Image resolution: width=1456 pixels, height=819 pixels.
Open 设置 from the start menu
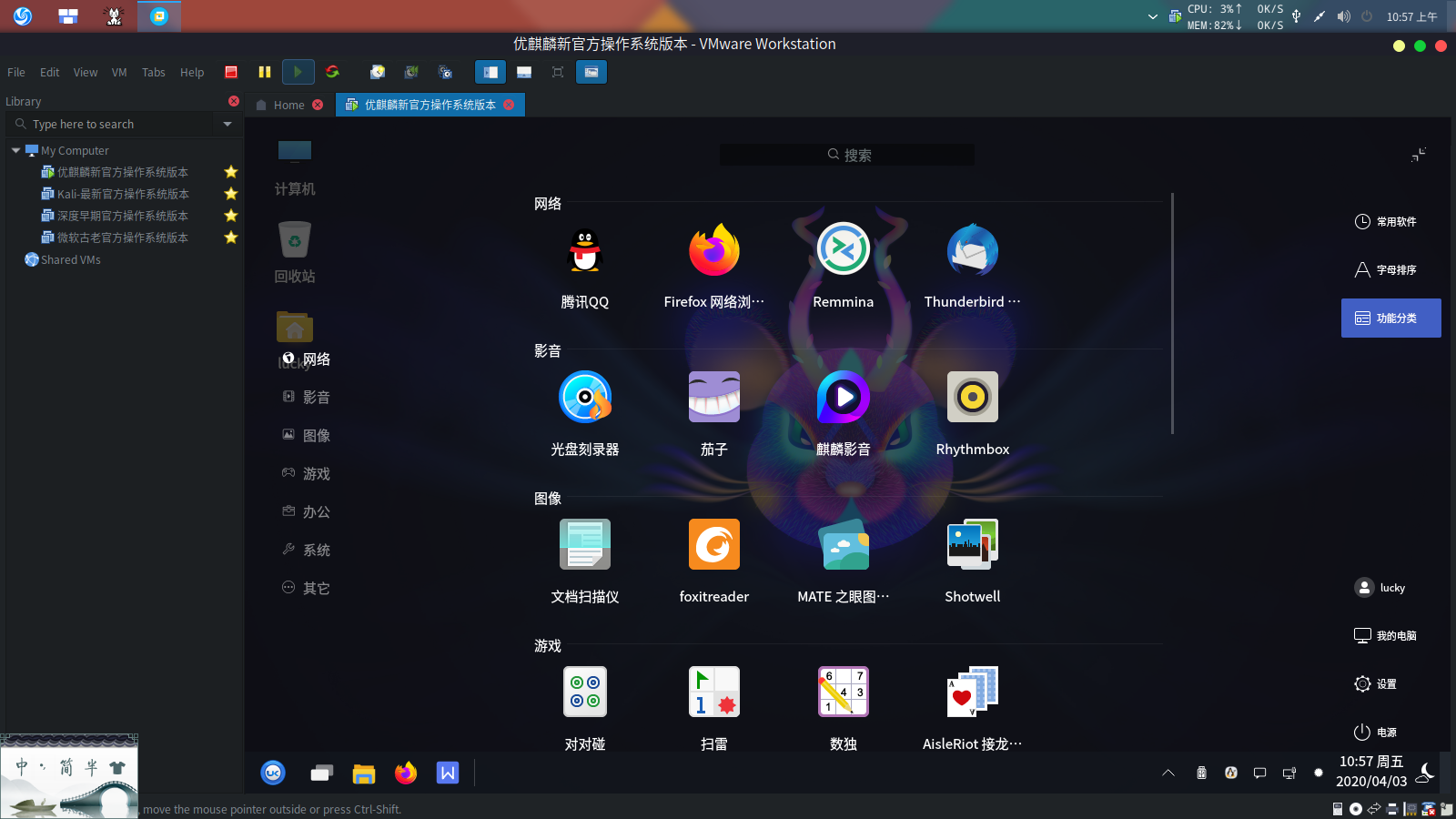[x=1375, y=683]
